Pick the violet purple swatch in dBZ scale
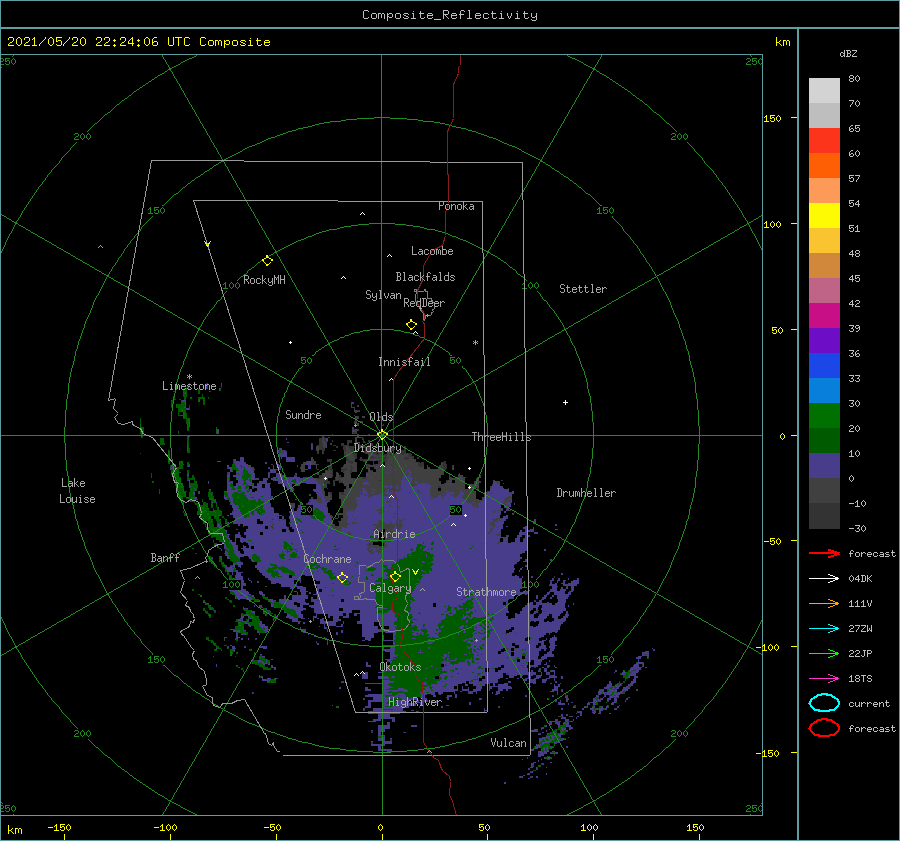900x841 pixels. (824, 340)
